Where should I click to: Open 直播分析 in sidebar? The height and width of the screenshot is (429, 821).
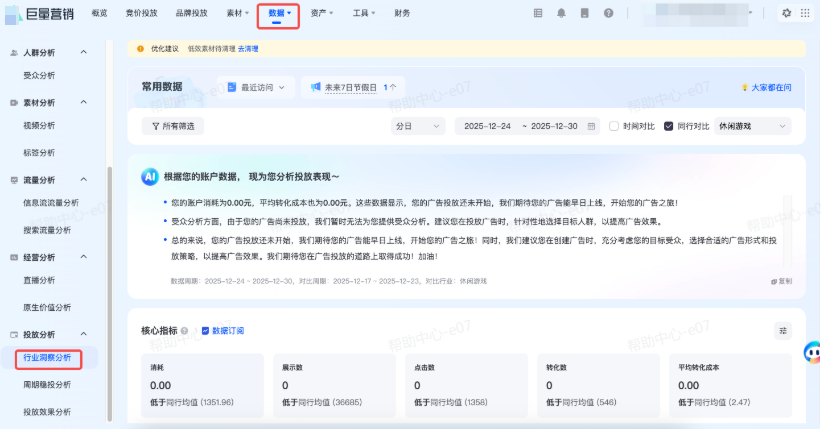(x=39, y=280)
